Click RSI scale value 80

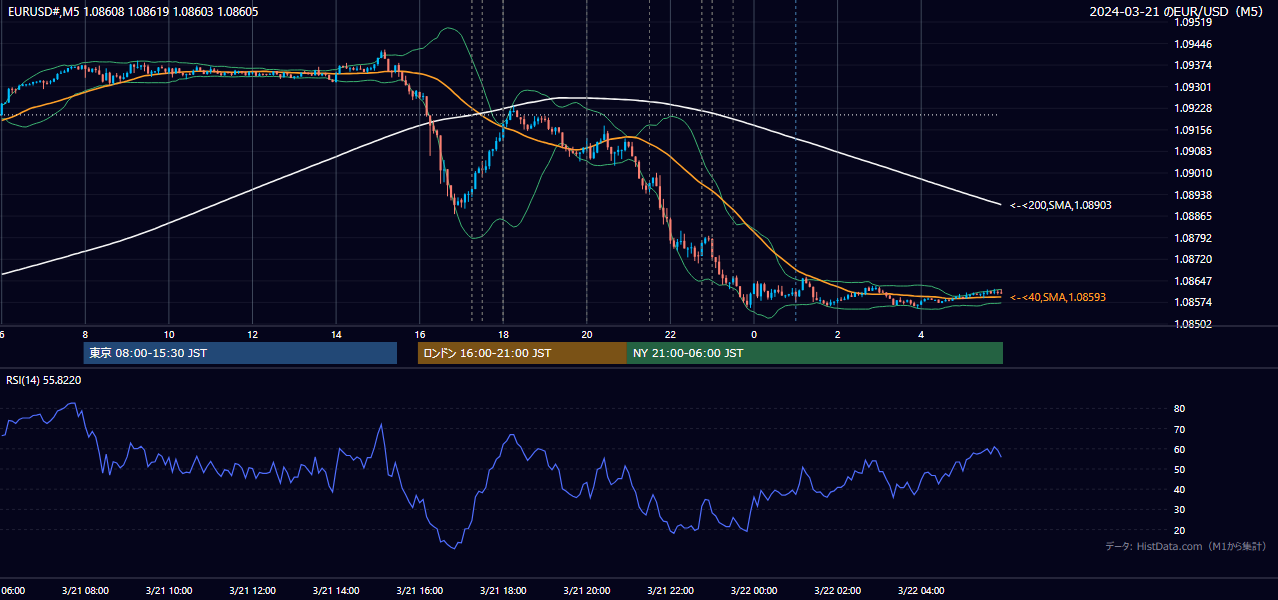[1179, 409]
